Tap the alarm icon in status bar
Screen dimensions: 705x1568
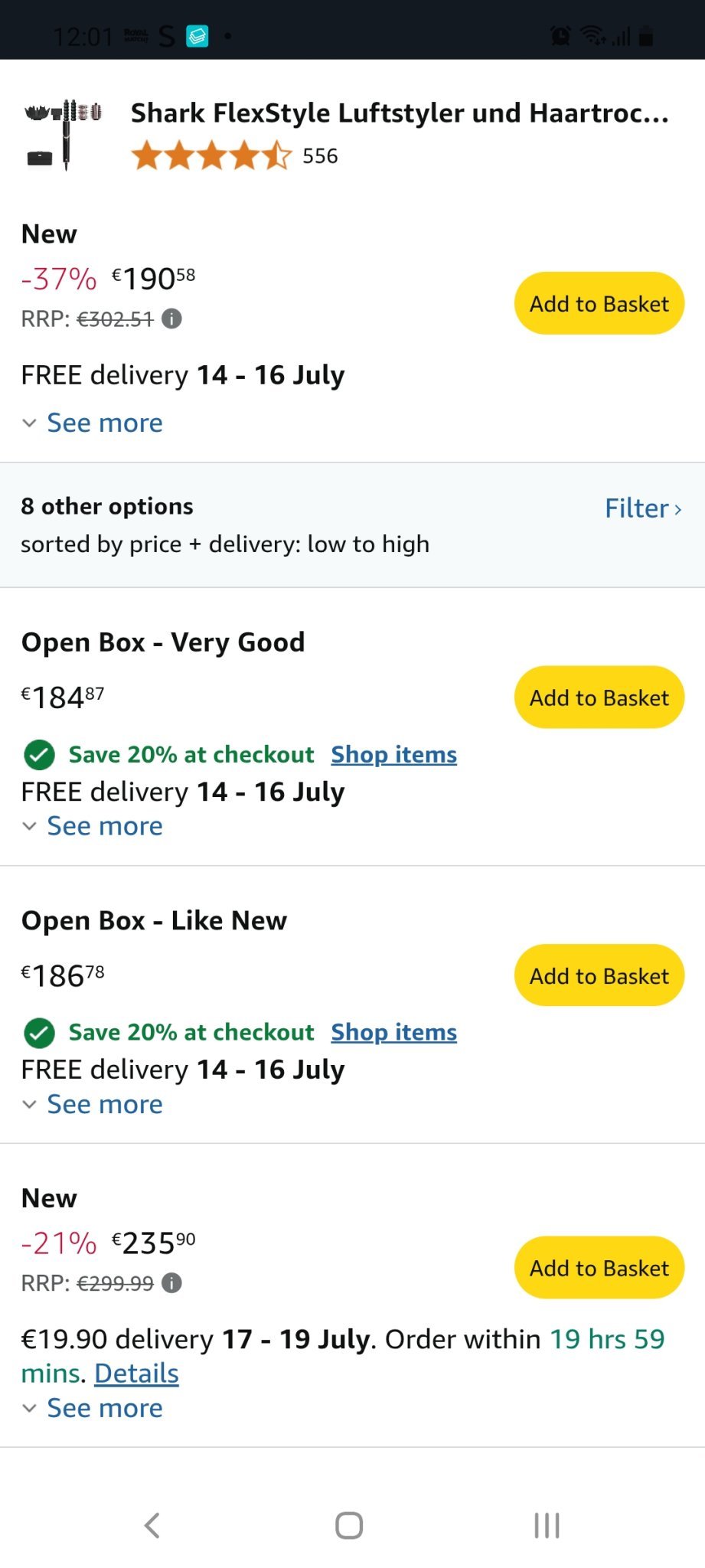click(560, 35)
